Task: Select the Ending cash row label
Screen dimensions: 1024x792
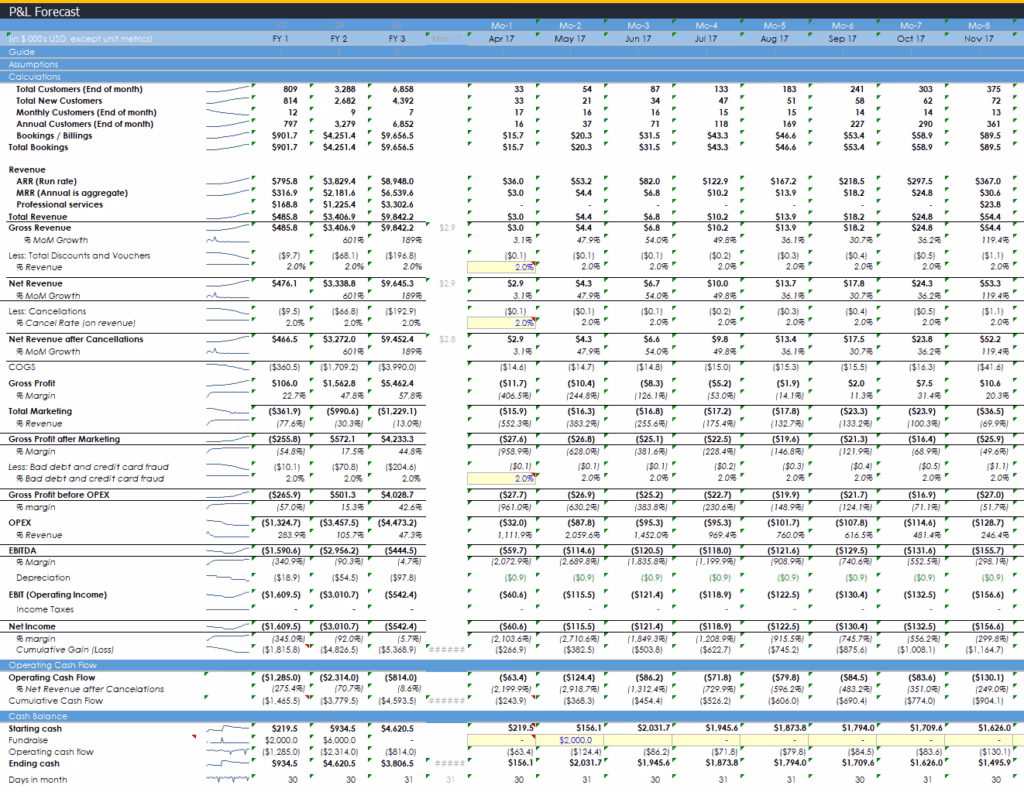Action: 33,763
